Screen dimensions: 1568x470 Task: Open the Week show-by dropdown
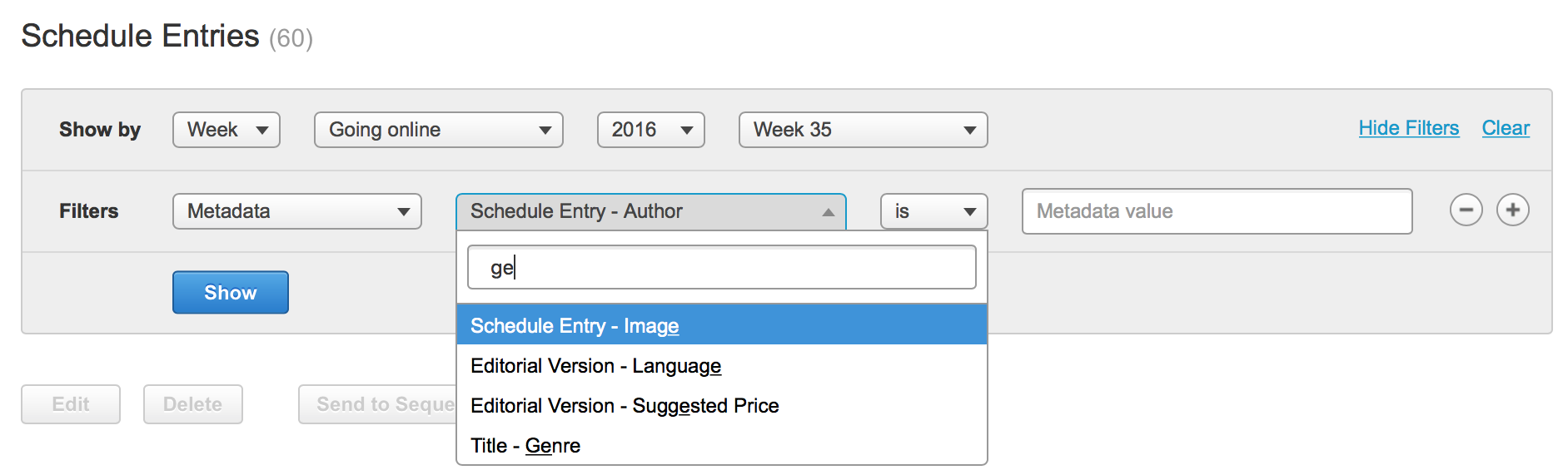coord(226,130)
